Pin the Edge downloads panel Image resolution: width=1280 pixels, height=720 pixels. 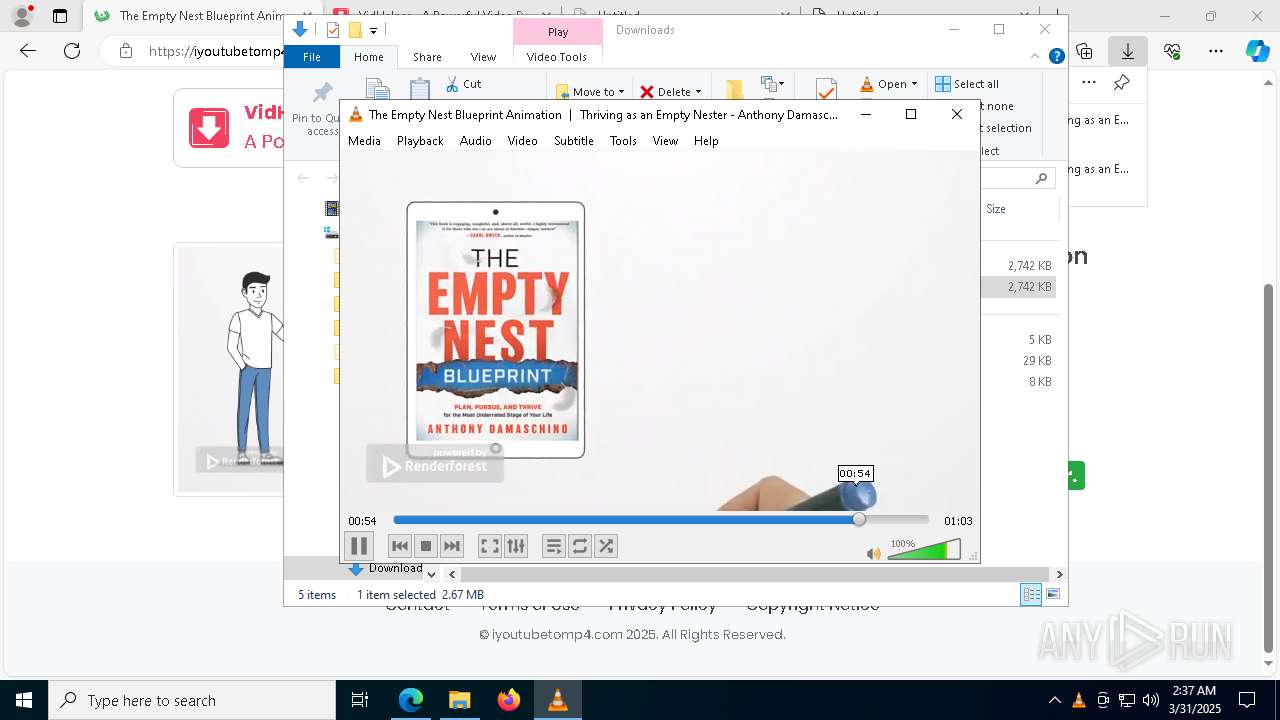[x=1122, y=83]
